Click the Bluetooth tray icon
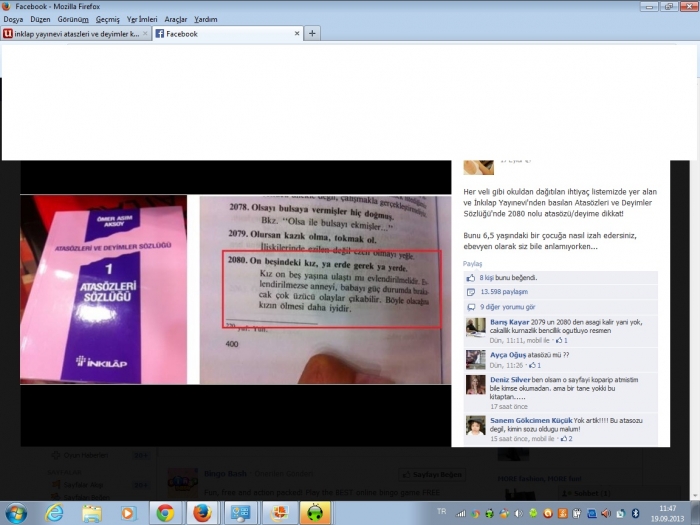This screenshot has height=525, width=700. 634,512
